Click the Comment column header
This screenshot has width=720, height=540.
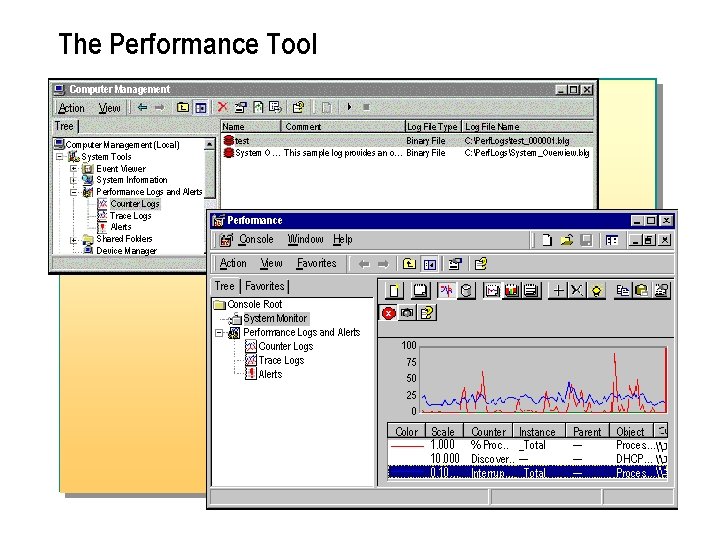343,126
